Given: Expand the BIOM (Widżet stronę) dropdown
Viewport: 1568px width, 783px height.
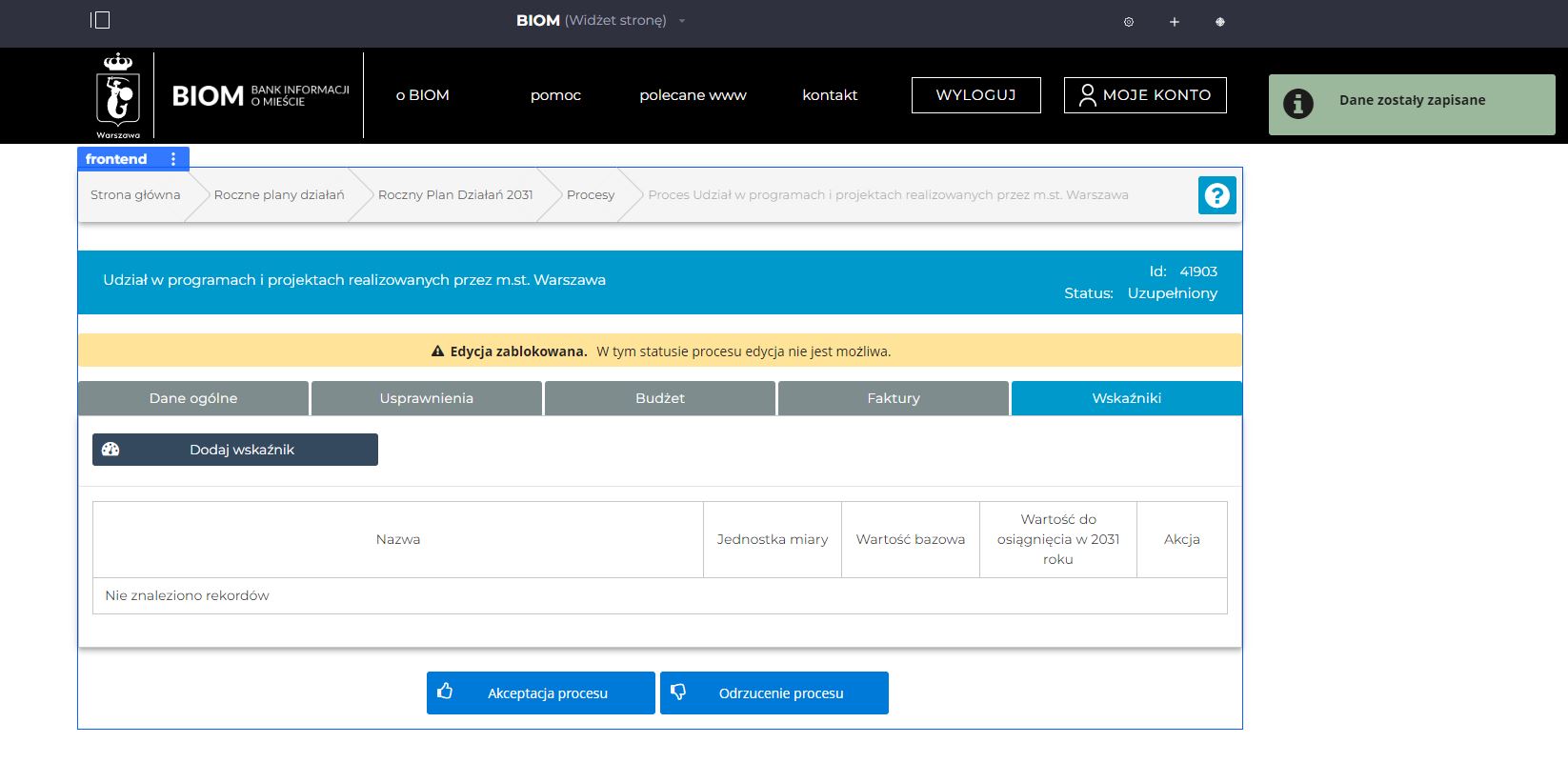Looking at the screenshot, I should coord(682,21).
